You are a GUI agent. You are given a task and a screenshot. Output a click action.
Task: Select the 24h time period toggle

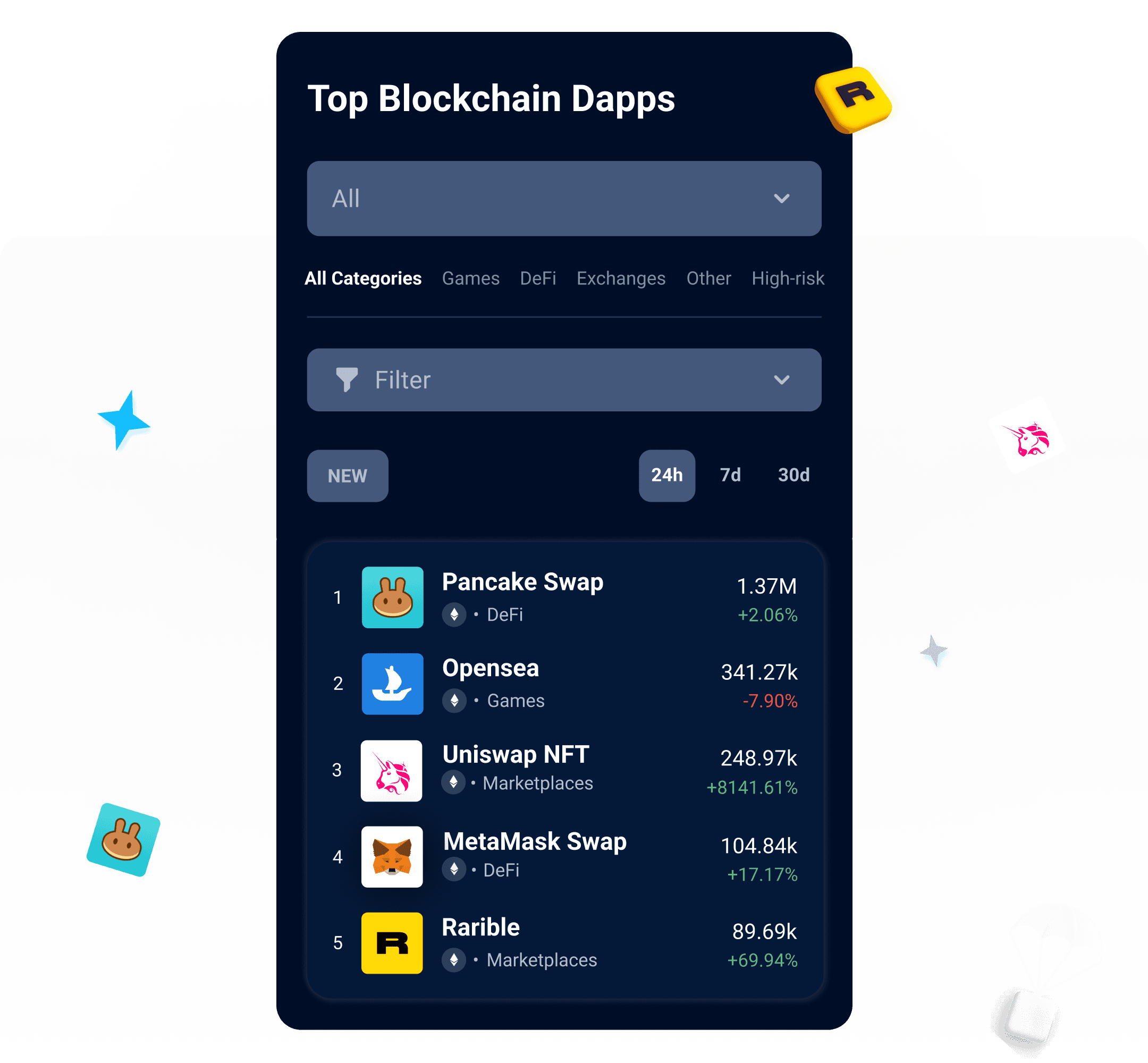(x=665, y=475)
